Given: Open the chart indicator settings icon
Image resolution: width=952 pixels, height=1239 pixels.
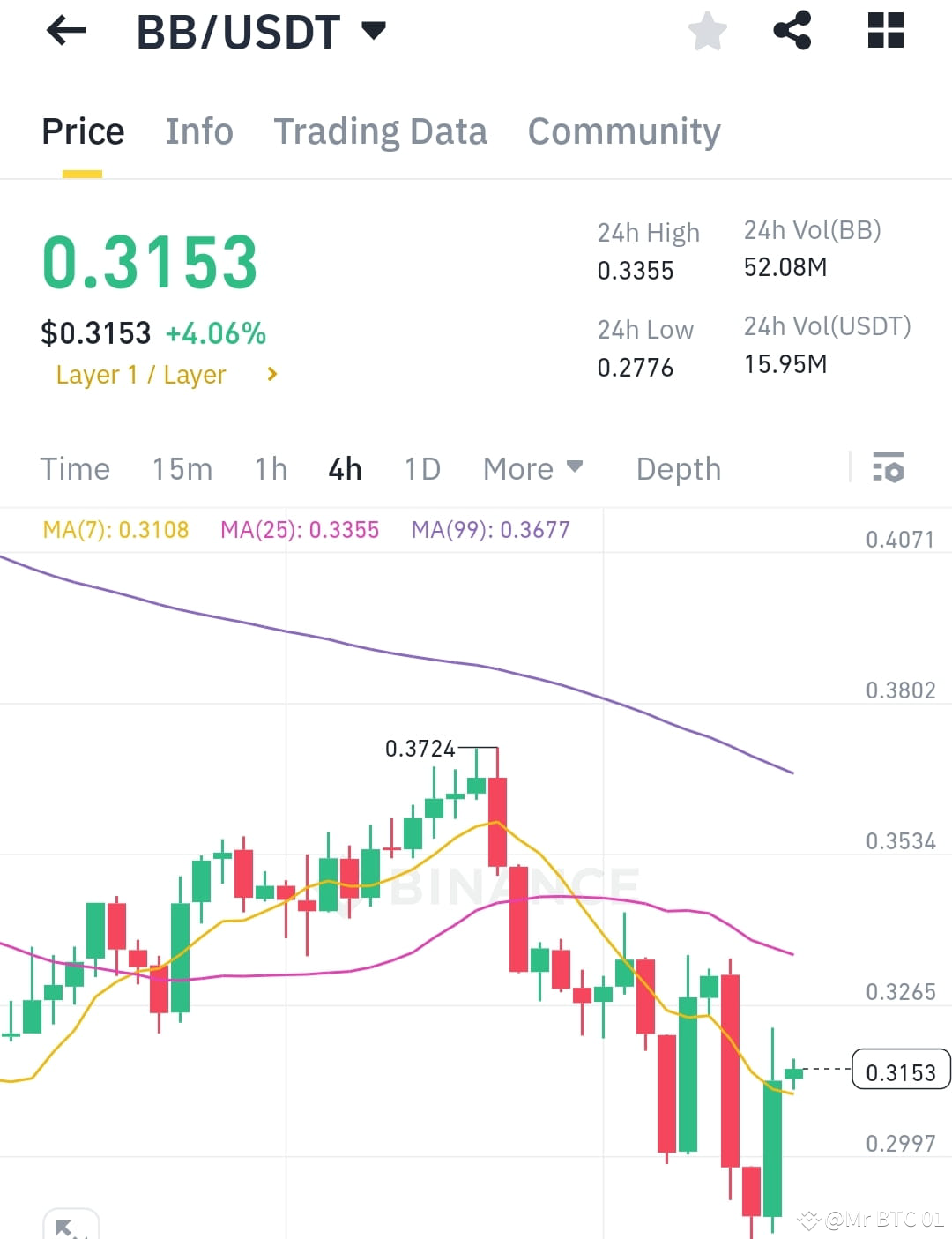Looking at the screenshot, I should (889, 468).
